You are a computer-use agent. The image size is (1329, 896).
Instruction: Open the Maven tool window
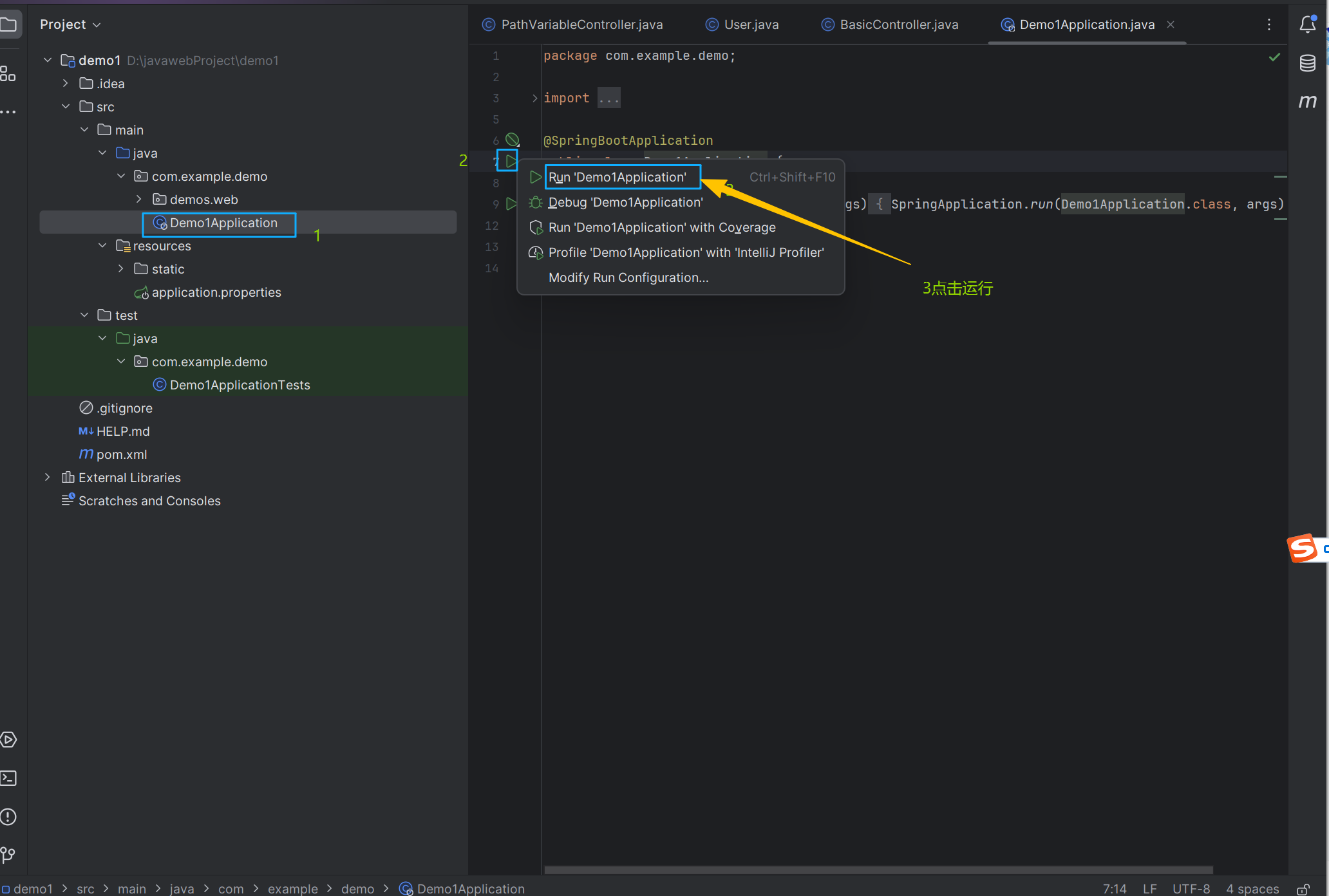(1307, 101)
